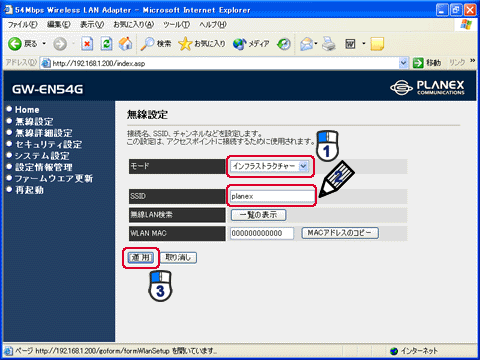This screenshot has height=360, width=480.
Task: Click 再起動 in the sidebar
Action: point(29,190)
